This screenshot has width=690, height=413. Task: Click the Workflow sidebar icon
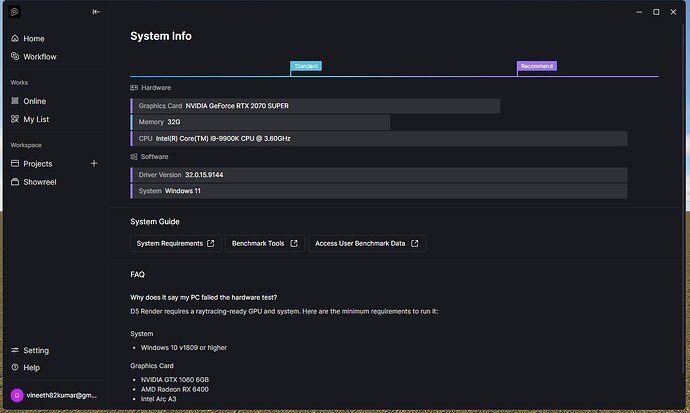click(x=15, y=56)
